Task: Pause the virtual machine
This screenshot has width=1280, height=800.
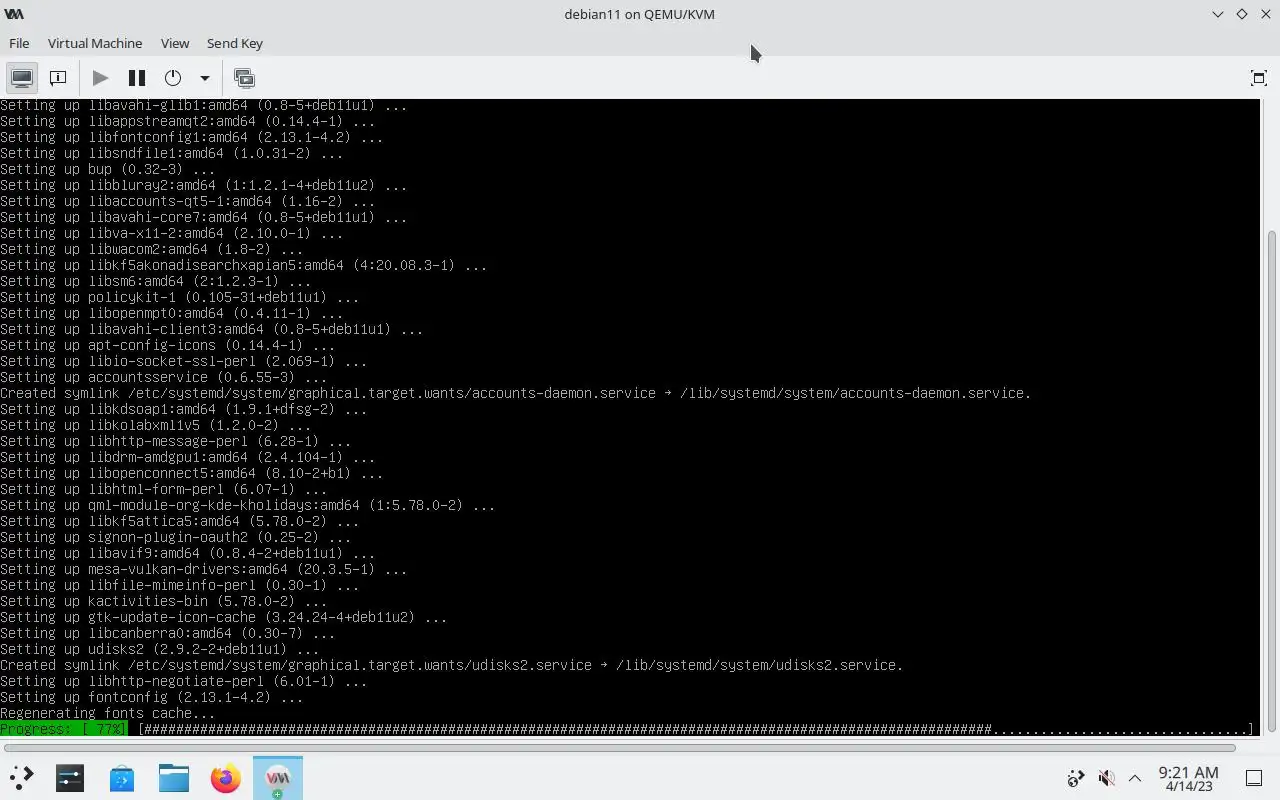Action: click(x=137, y=78)
